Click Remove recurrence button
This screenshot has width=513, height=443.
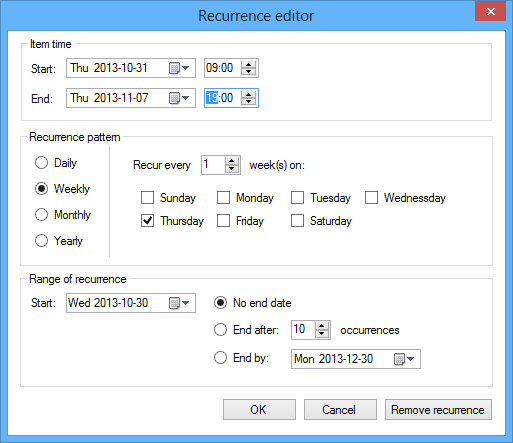coord(438,410)
